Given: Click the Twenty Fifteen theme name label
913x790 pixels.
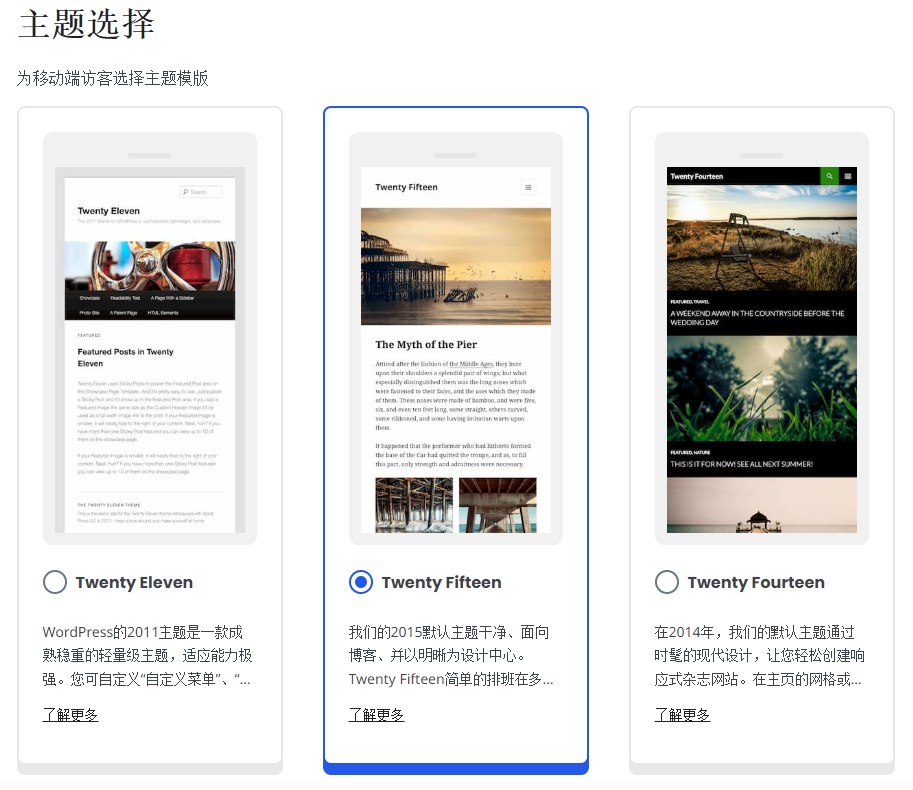Looking at the screenshot, I should [x=441, y=582].
